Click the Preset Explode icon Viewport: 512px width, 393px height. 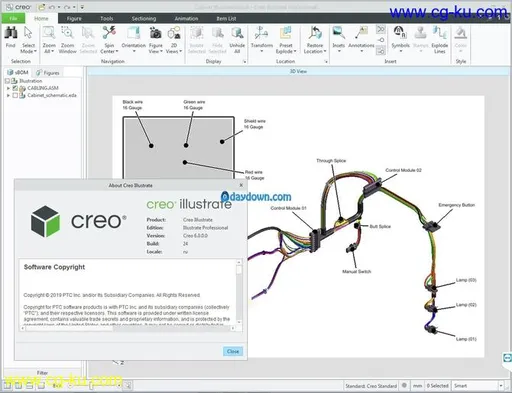[286, 33]
